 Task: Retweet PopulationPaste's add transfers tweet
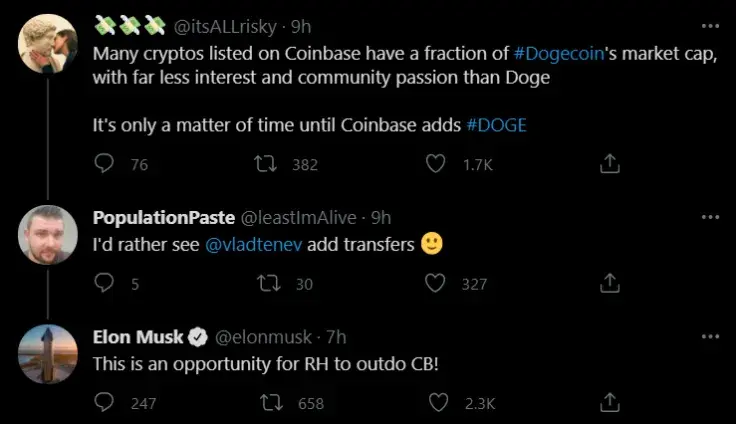click(269, 284)
